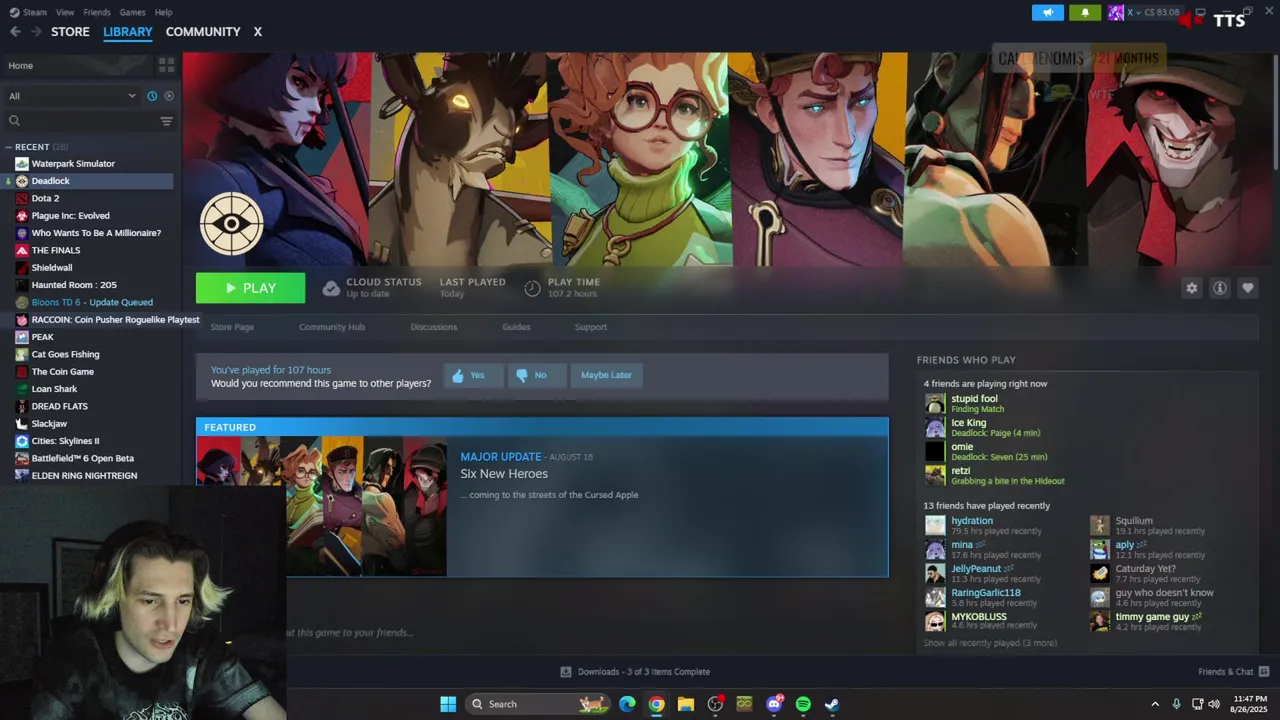Viewport: 1280px width, 720px height.
Task: Open the COMMUNITY tab
Action: [x=203, y=32]
